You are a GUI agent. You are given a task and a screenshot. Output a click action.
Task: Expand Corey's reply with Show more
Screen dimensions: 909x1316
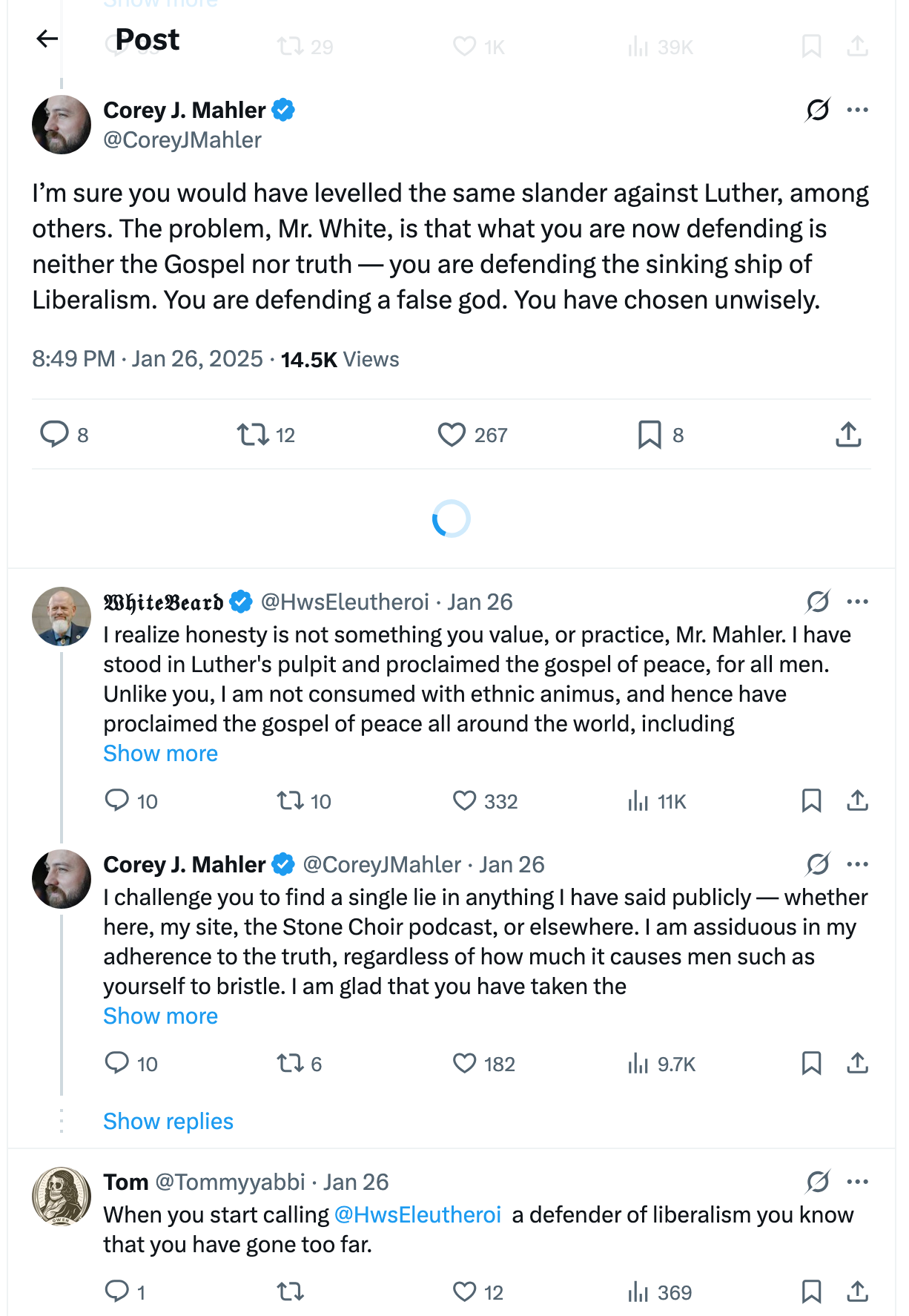pos(160,1016)
